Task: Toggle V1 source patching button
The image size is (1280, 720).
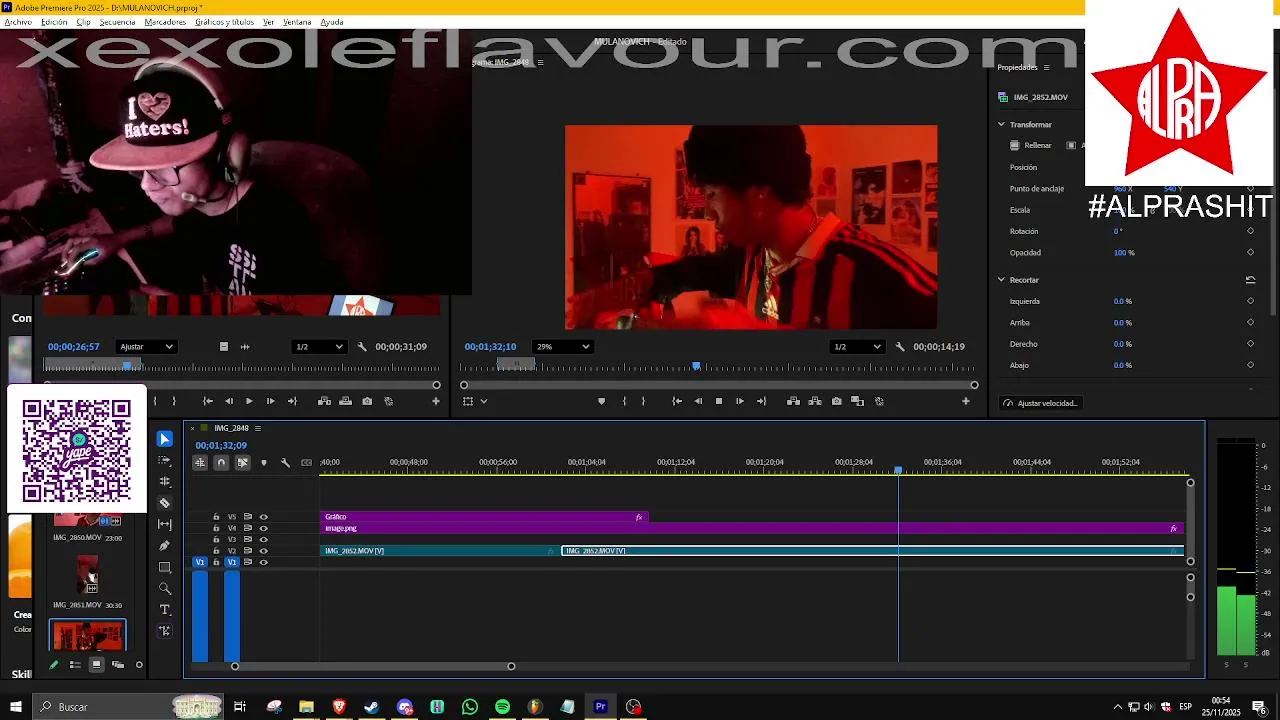Action: [x=199, y=562]
